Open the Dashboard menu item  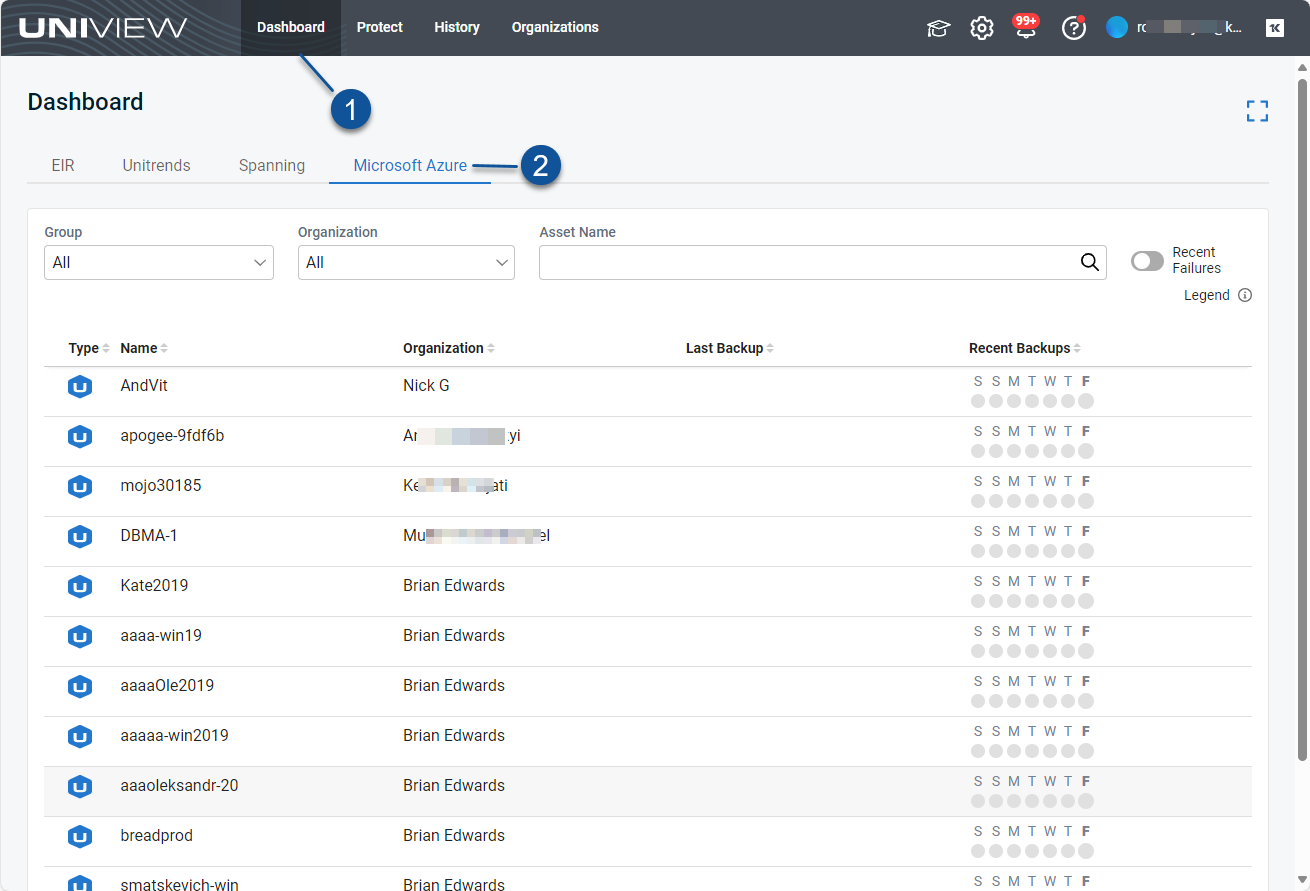pos(291,28)
